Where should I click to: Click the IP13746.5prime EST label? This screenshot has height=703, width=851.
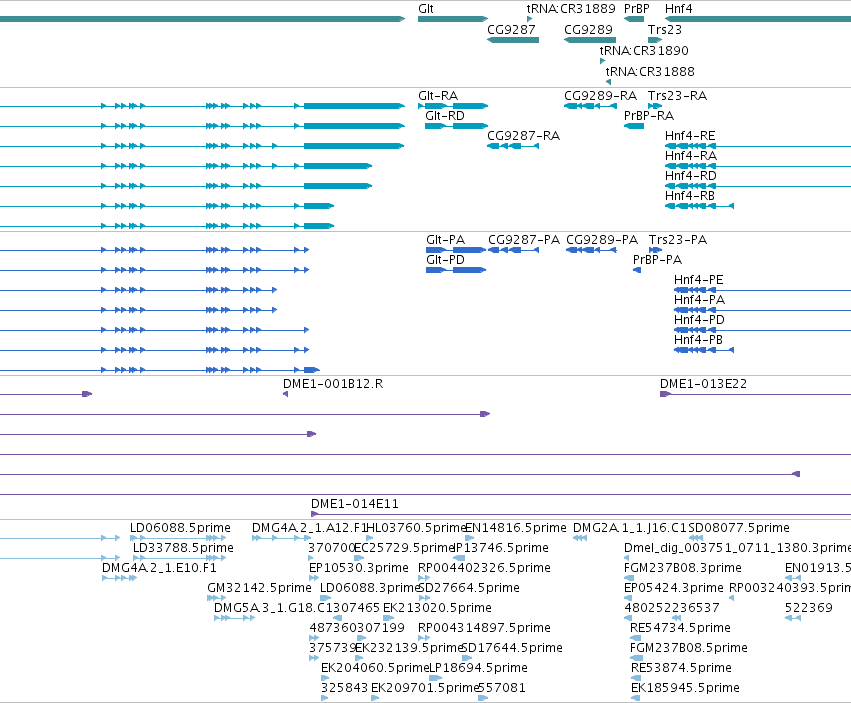[x=500, y=548]
